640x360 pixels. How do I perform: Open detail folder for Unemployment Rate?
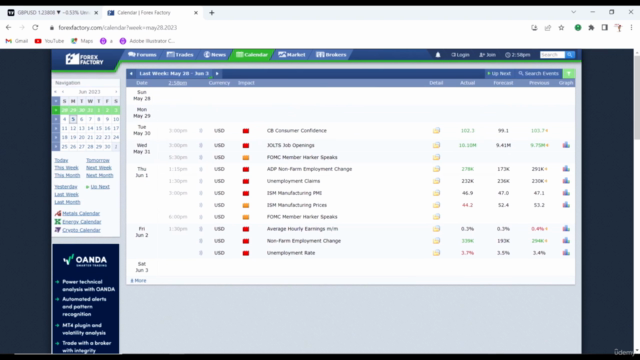tap(436, 253)
